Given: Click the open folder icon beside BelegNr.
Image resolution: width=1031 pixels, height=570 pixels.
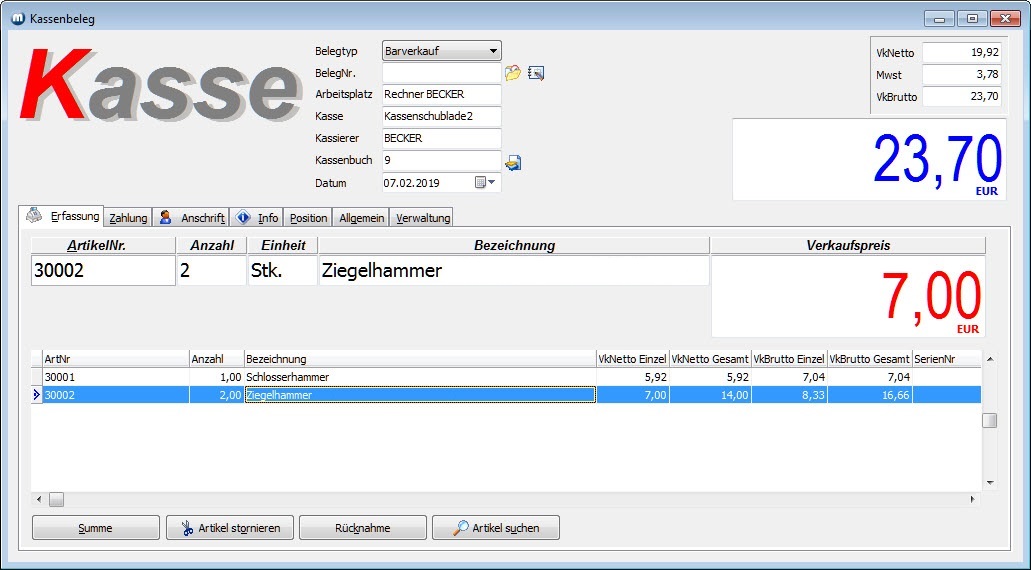Looking at the screenshot, I should click(513, 73).
